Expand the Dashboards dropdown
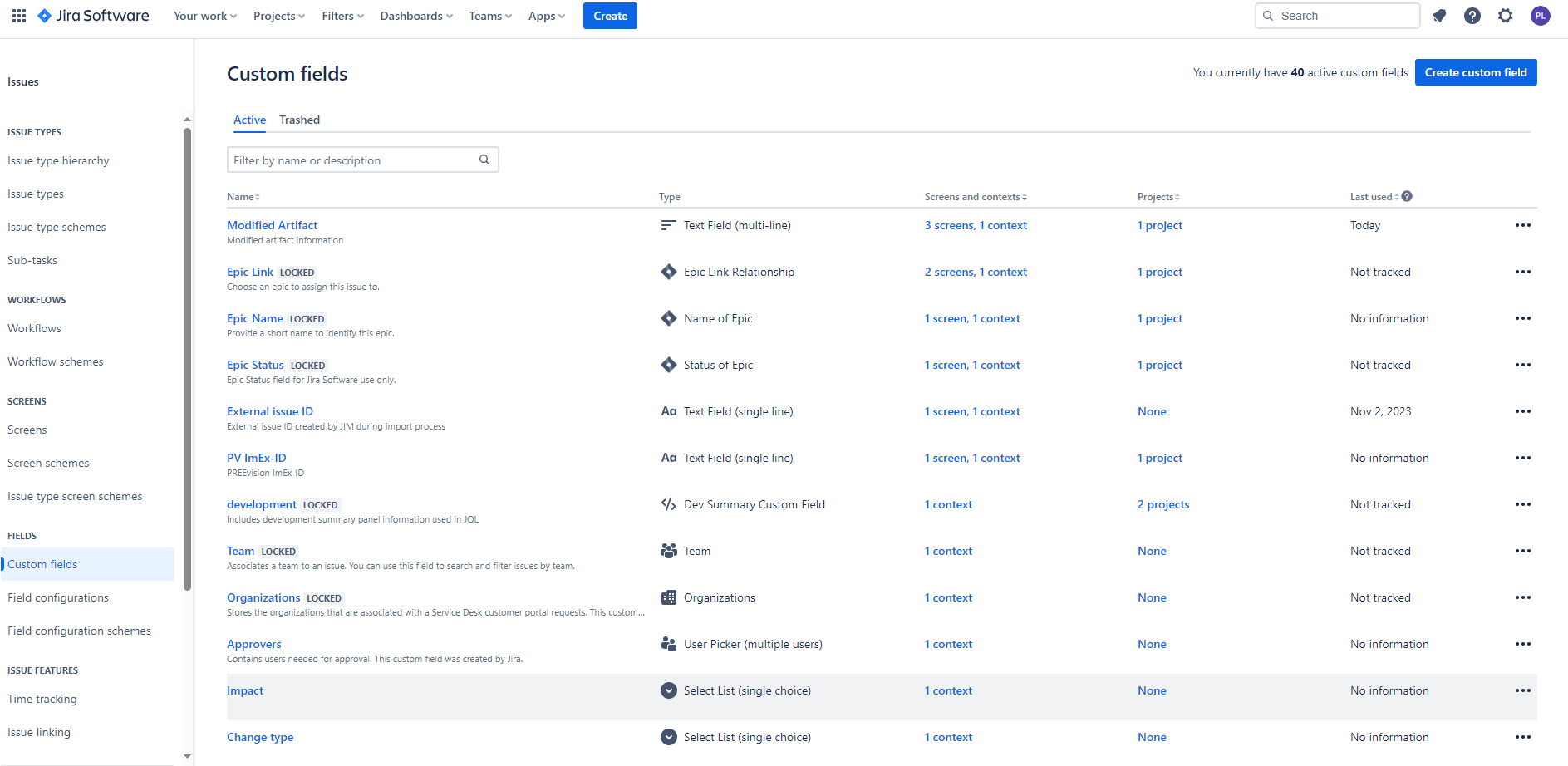The height and width of the screenshot is (766, 1568). tap(416, 16)
